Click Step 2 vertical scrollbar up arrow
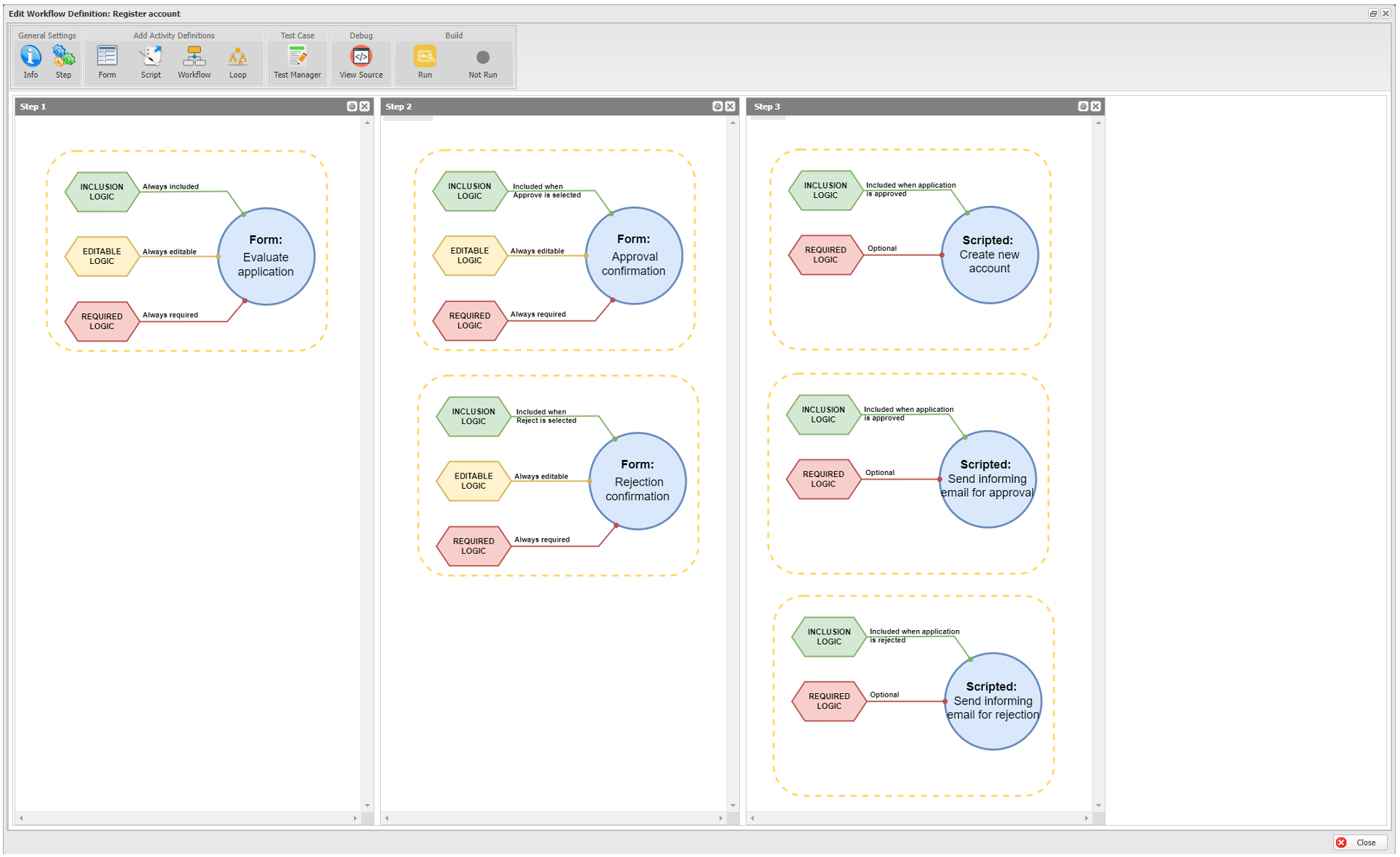Image resolution: width=1400 pixels, height=857 pixels. 733,123
